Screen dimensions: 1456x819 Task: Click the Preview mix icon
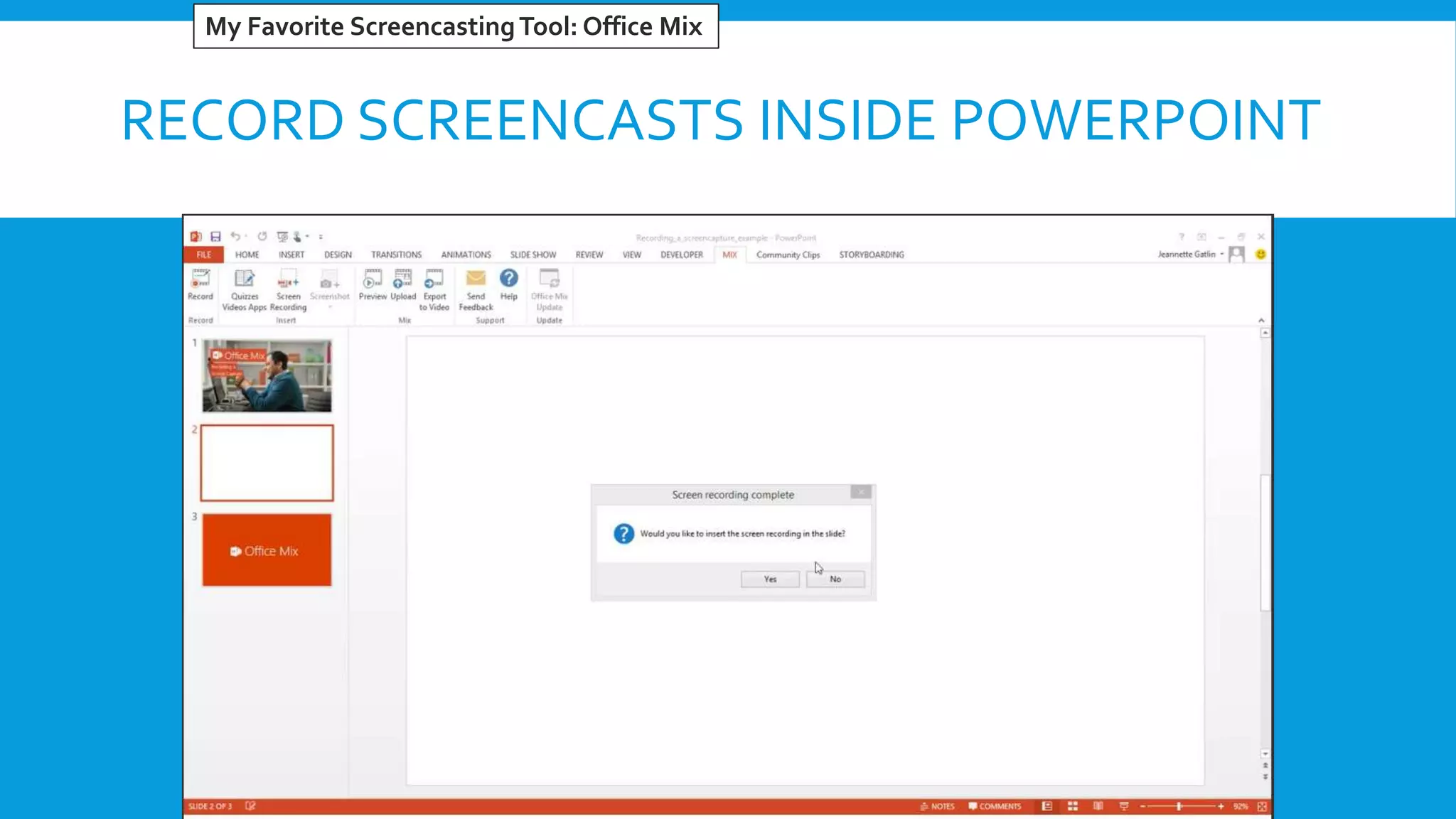tap(373, 284)
